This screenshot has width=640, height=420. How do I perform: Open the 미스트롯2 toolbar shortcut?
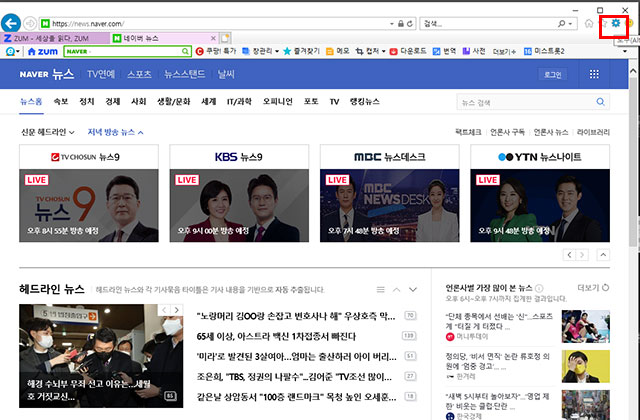(544, 51)
